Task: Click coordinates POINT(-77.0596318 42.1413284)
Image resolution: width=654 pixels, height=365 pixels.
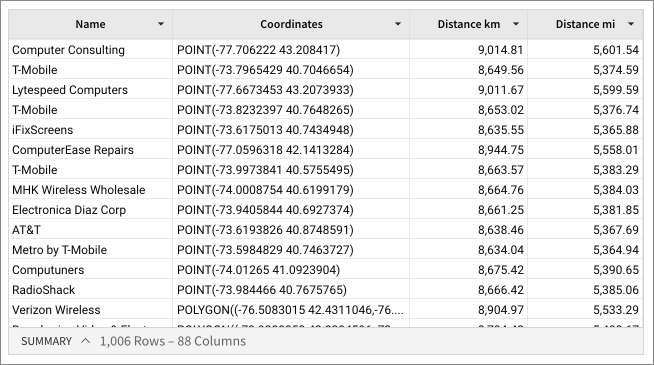Action: [x=265, y=150]
